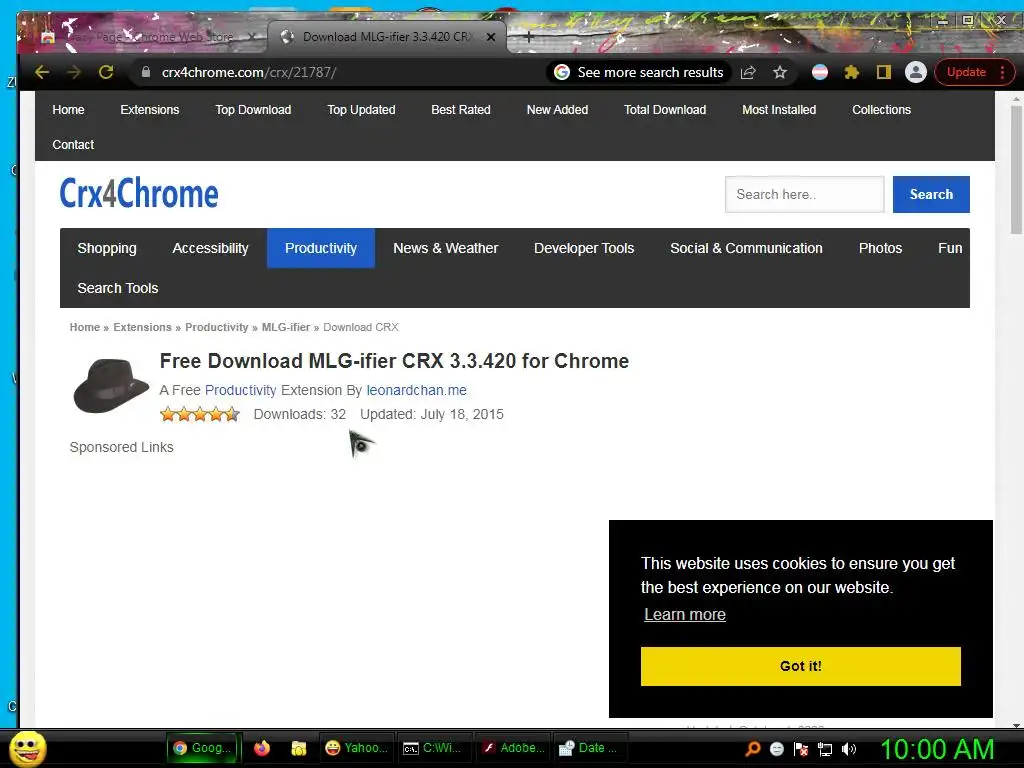The height and width of the screenshot is (768, 1024).
Task: Open Total Download menu item
Action: pyautogui.click(x=665, y=110)
